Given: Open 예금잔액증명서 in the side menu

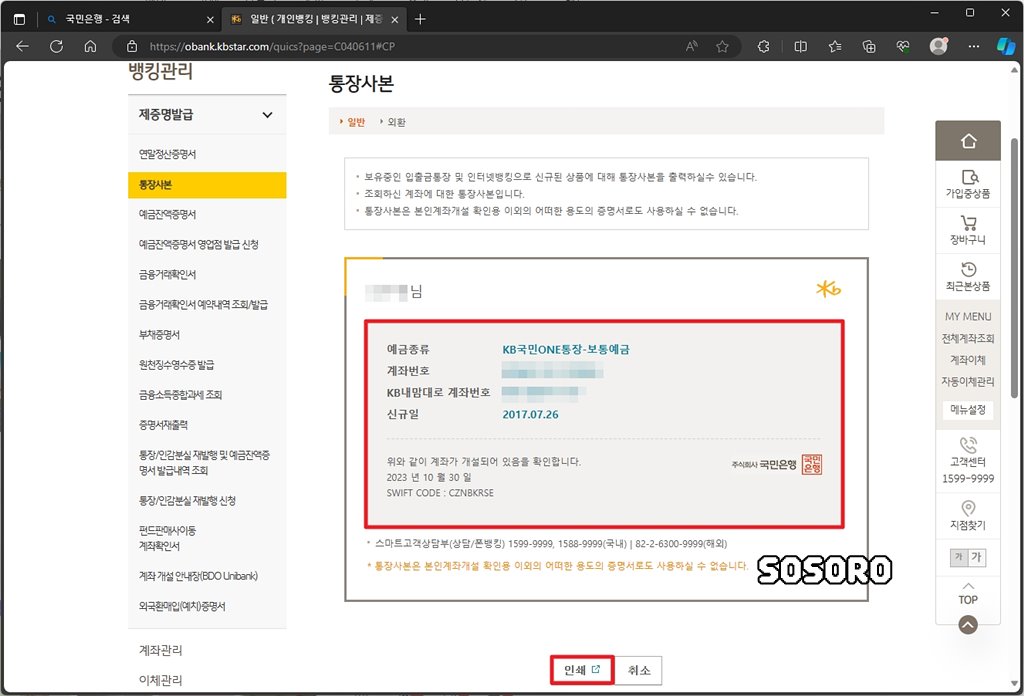Looking at the screenshot, I should pyautogui.click(x=167, y=214).
